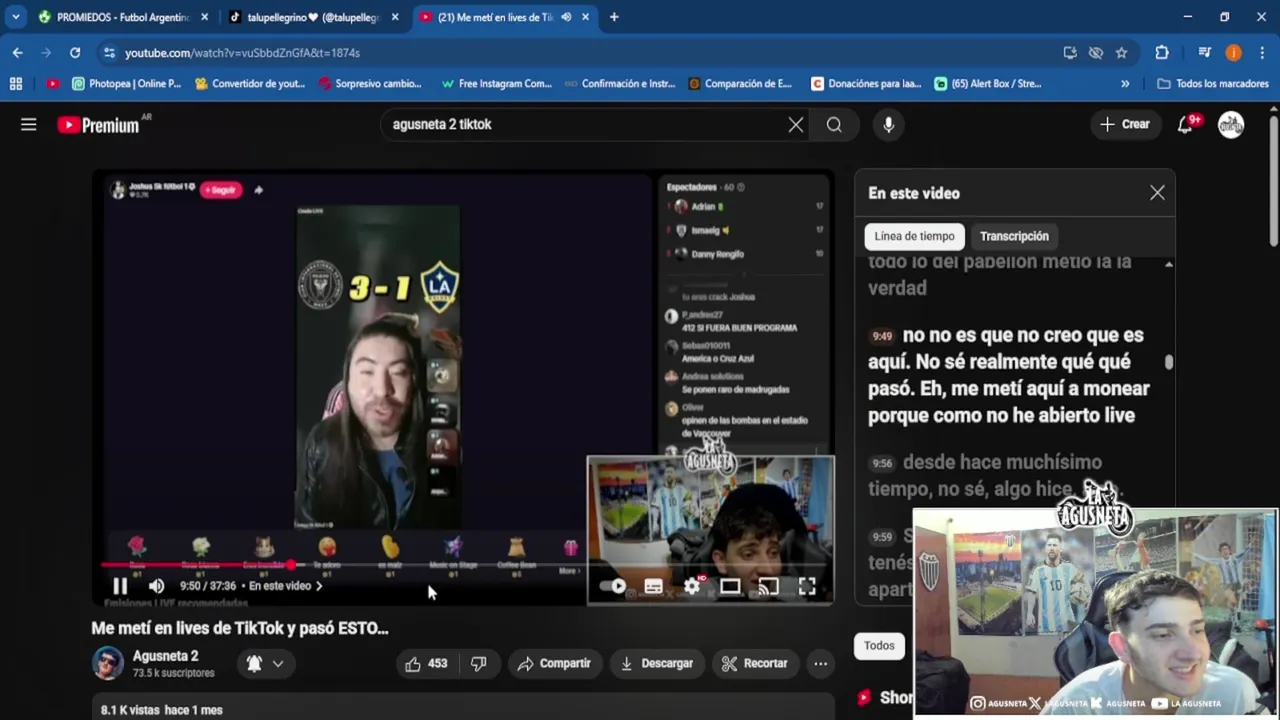Go forward in browser history
Screen dimensions: 1280x720
[x=46, y=52]
